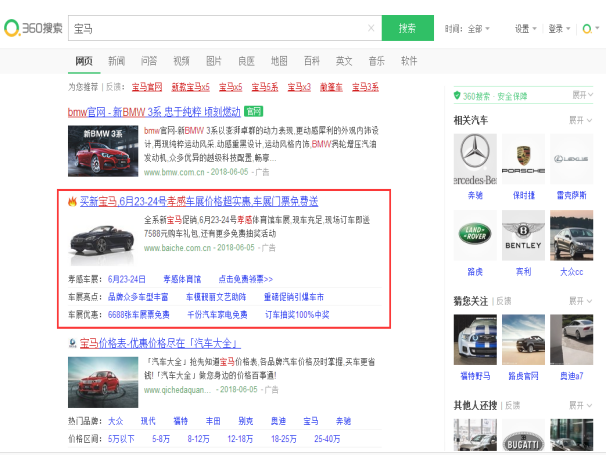Select the 网页 tab
Viewport: 606px width, 455px height.
[84, 61]
